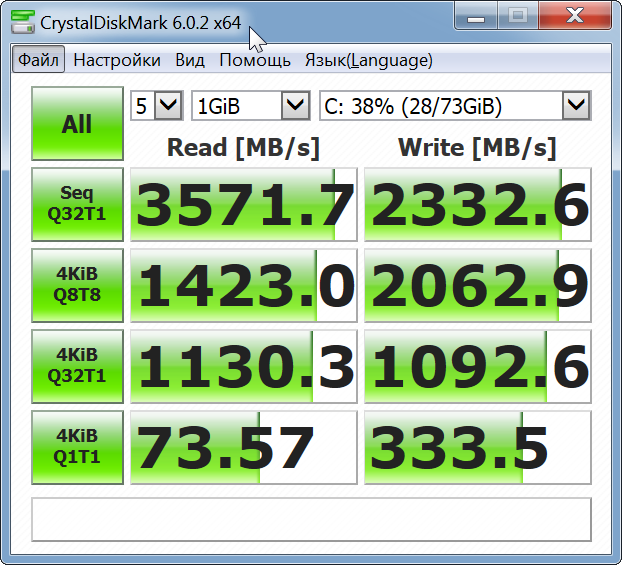Click the Seq Q32T1 read result 3571.7
This screenshot has width=622, height=565.
[244, 204]
